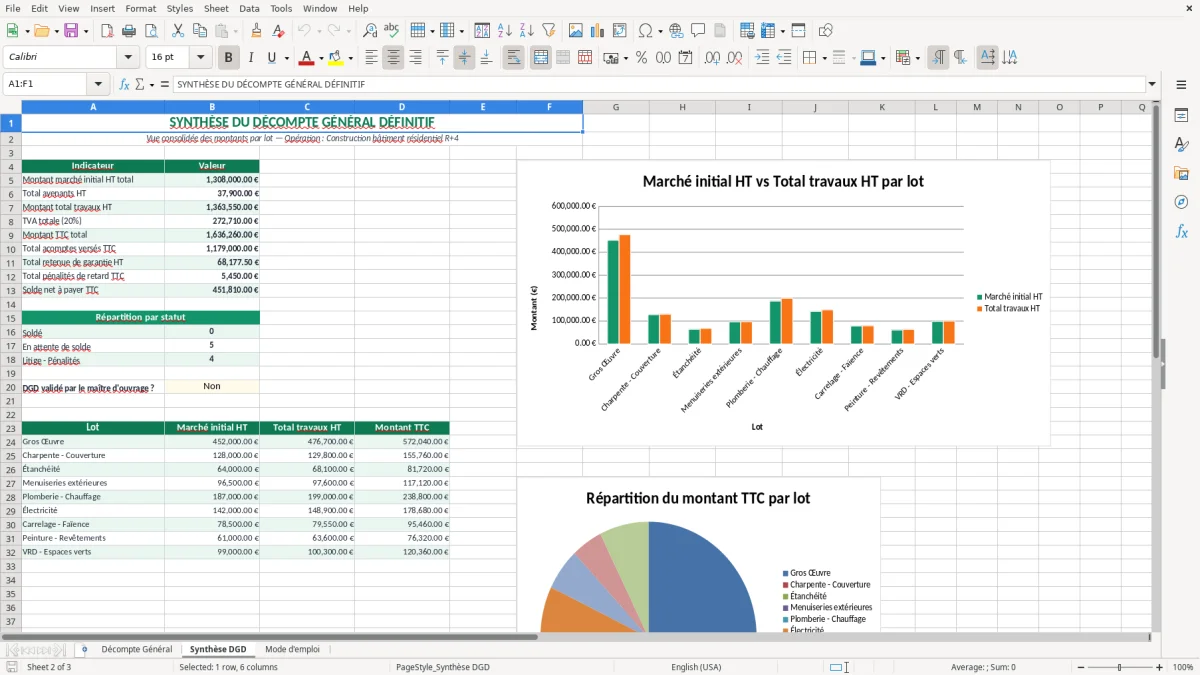Expand the Name Box dropdown

(98, 84)
